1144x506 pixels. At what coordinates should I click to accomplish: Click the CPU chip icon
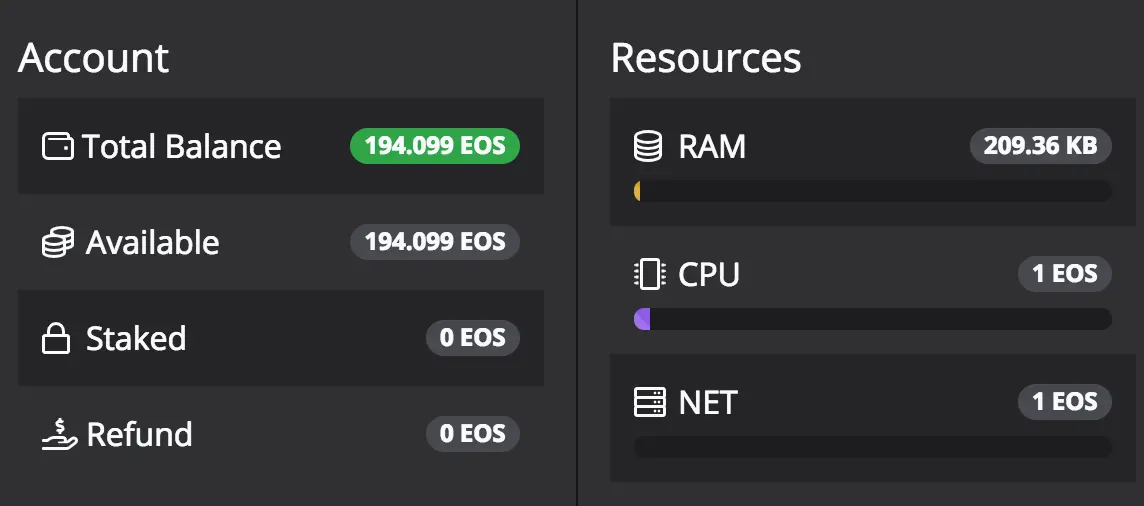click(649, 274)
